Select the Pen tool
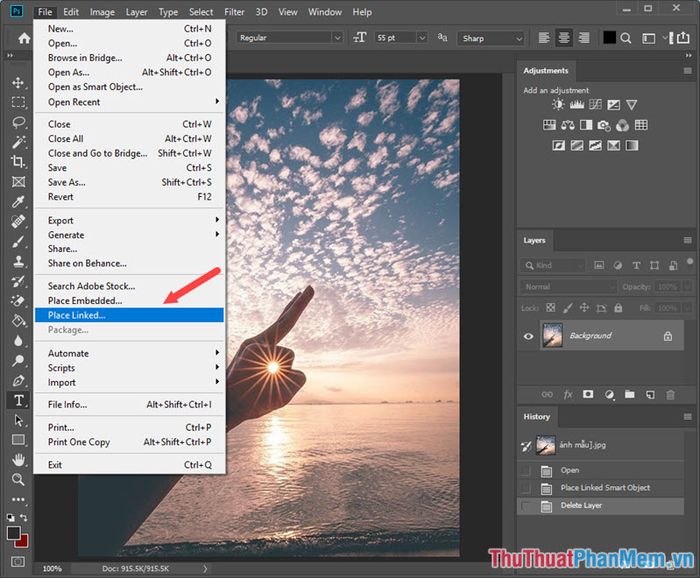The image size is (700, 578). [18, 380]
